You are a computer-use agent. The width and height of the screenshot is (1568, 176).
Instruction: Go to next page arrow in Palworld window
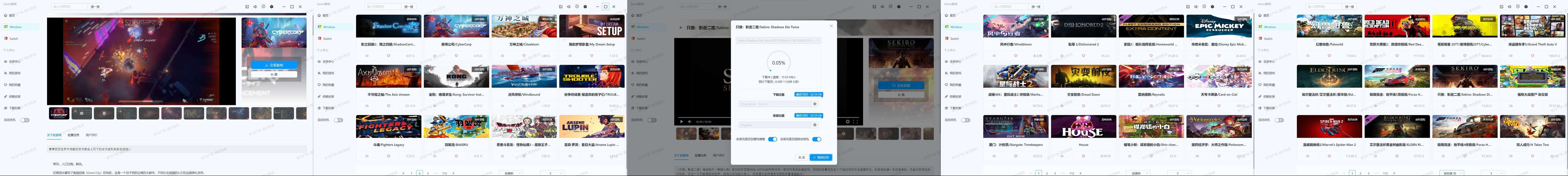pyautogui.click(x=1394, y=174)
